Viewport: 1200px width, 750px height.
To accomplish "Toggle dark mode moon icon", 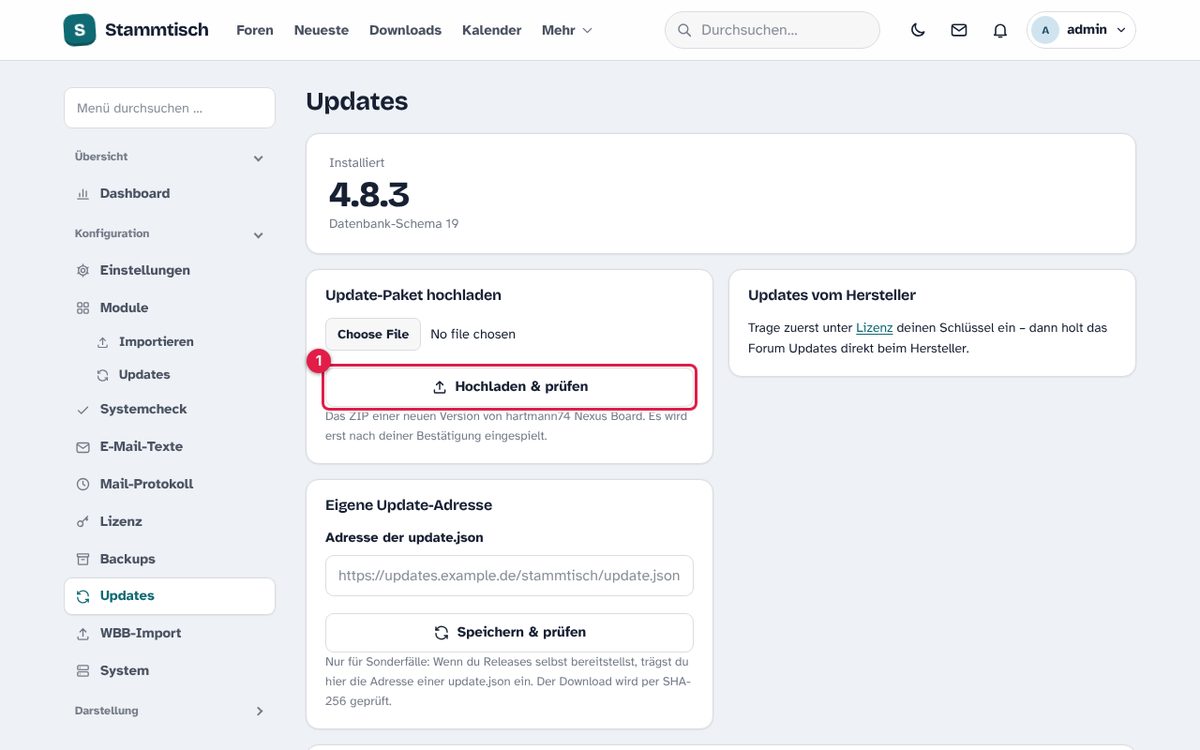I will [918, 30].
